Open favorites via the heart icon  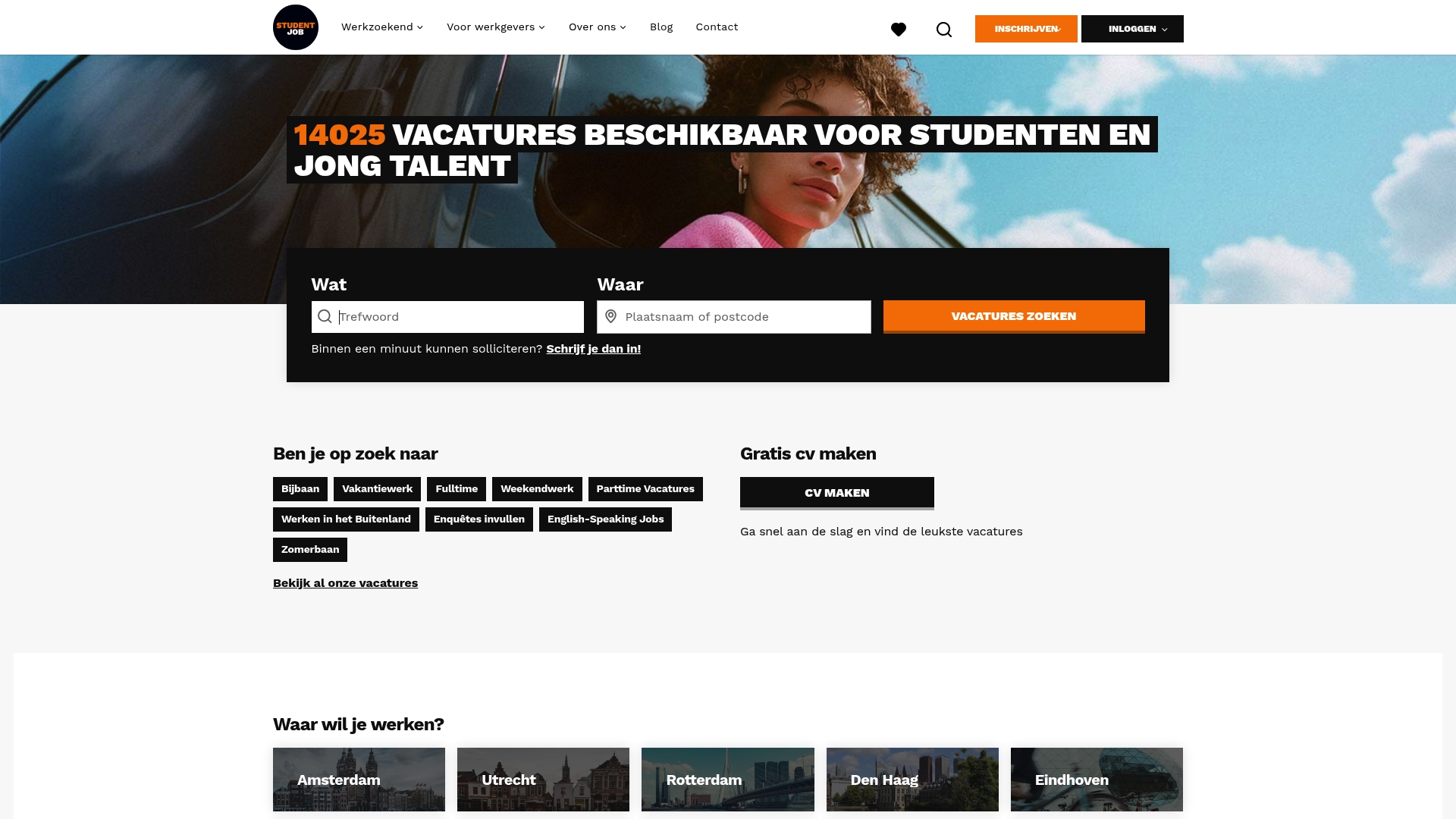(x=899, y=29)
